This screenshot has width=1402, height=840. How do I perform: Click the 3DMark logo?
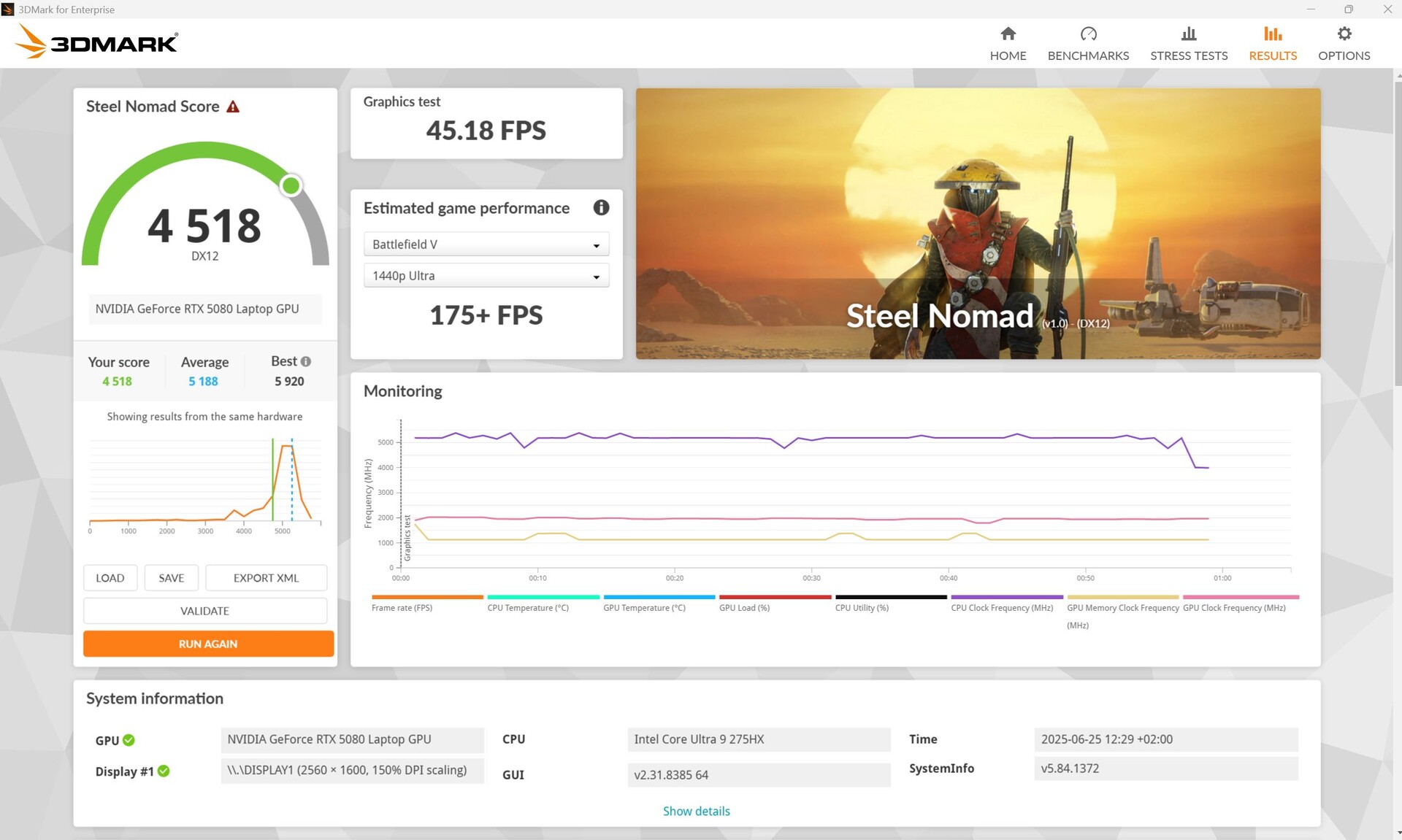point(96,42)
